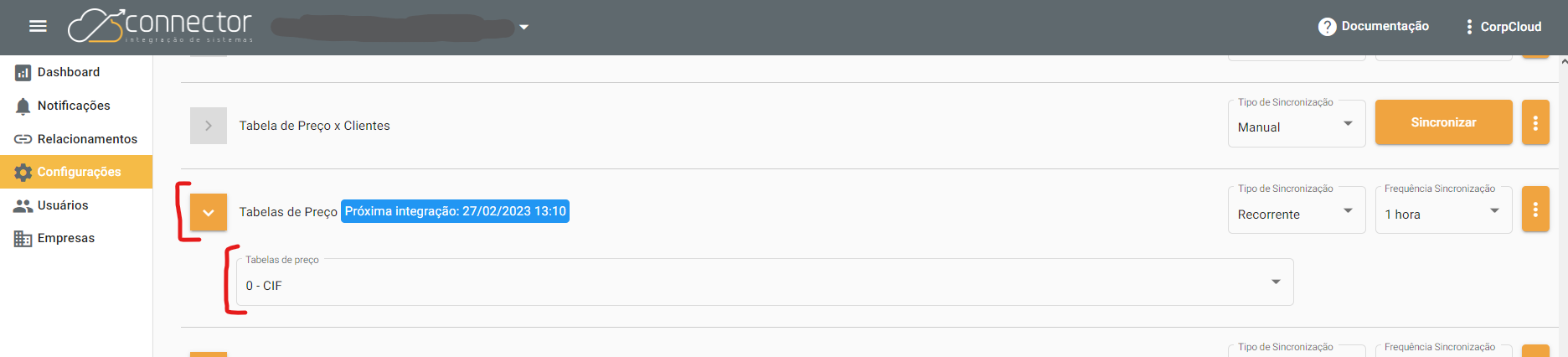Viewport: 1568px width, 357px height.
Task: Click the Connector cloud logo
Action: pyautogui.click(x=95, y=26)
